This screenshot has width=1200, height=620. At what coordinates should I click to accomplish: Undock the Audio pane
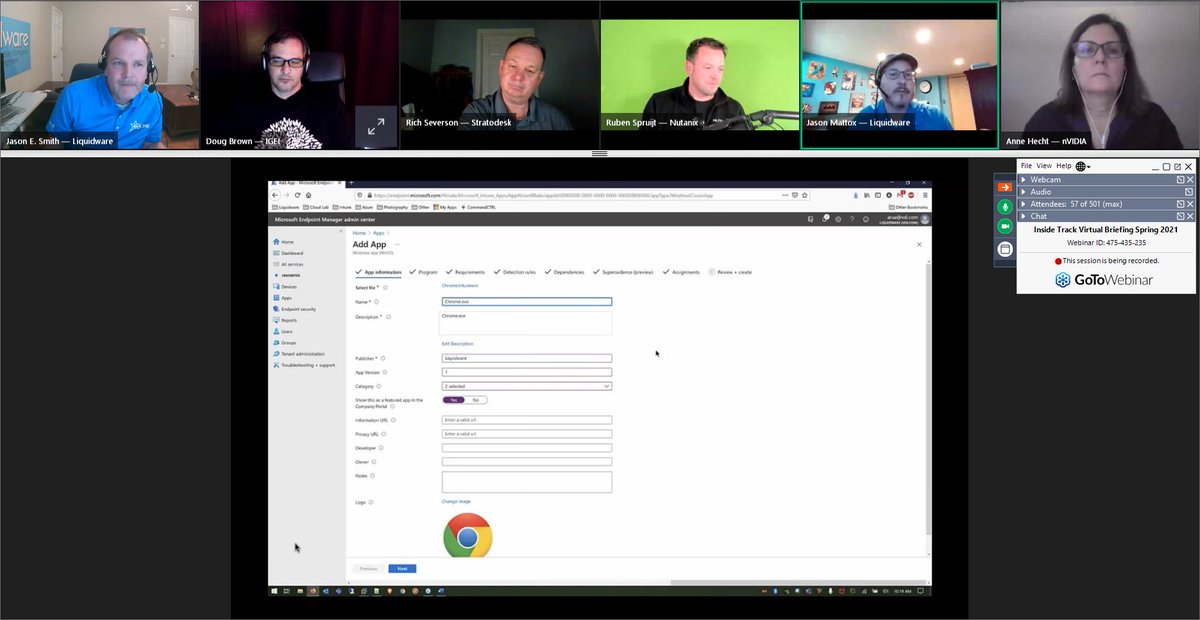[x=1189, y=192]
